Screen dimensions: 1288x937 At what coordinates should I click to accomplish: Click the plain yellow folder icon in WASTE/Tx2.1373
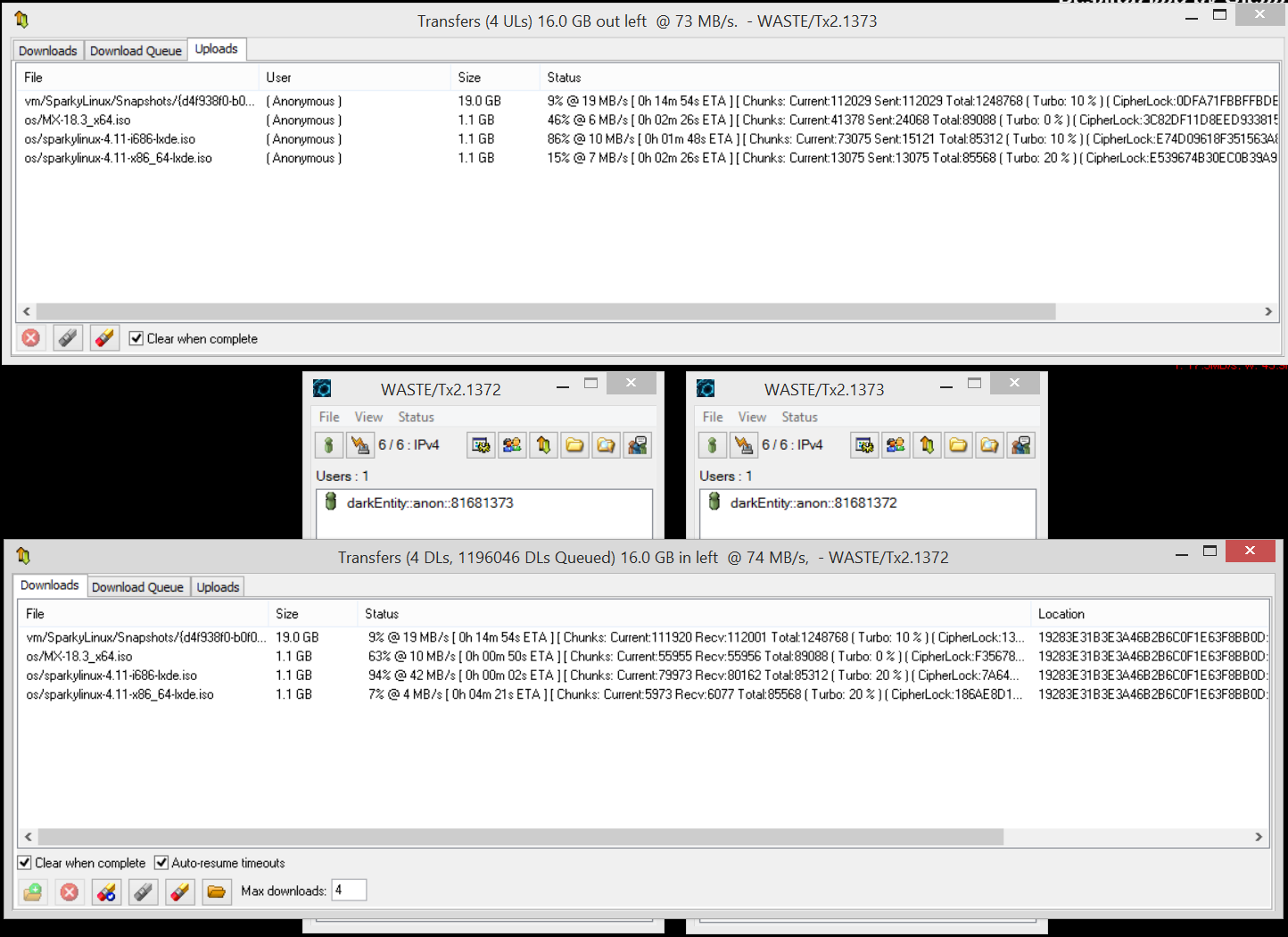(959, 444)
